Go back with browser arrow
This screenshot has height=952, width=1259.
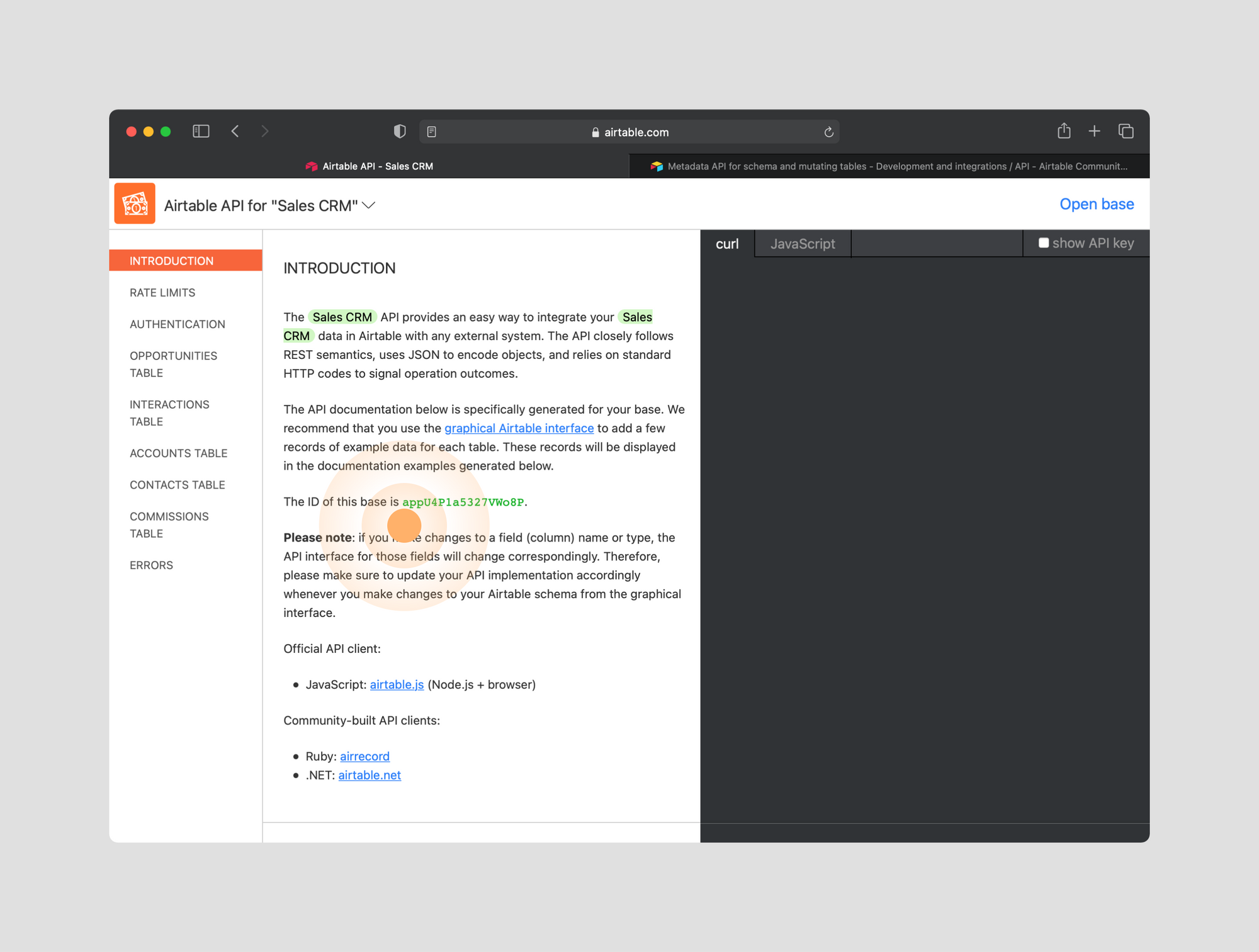(235, 131)
